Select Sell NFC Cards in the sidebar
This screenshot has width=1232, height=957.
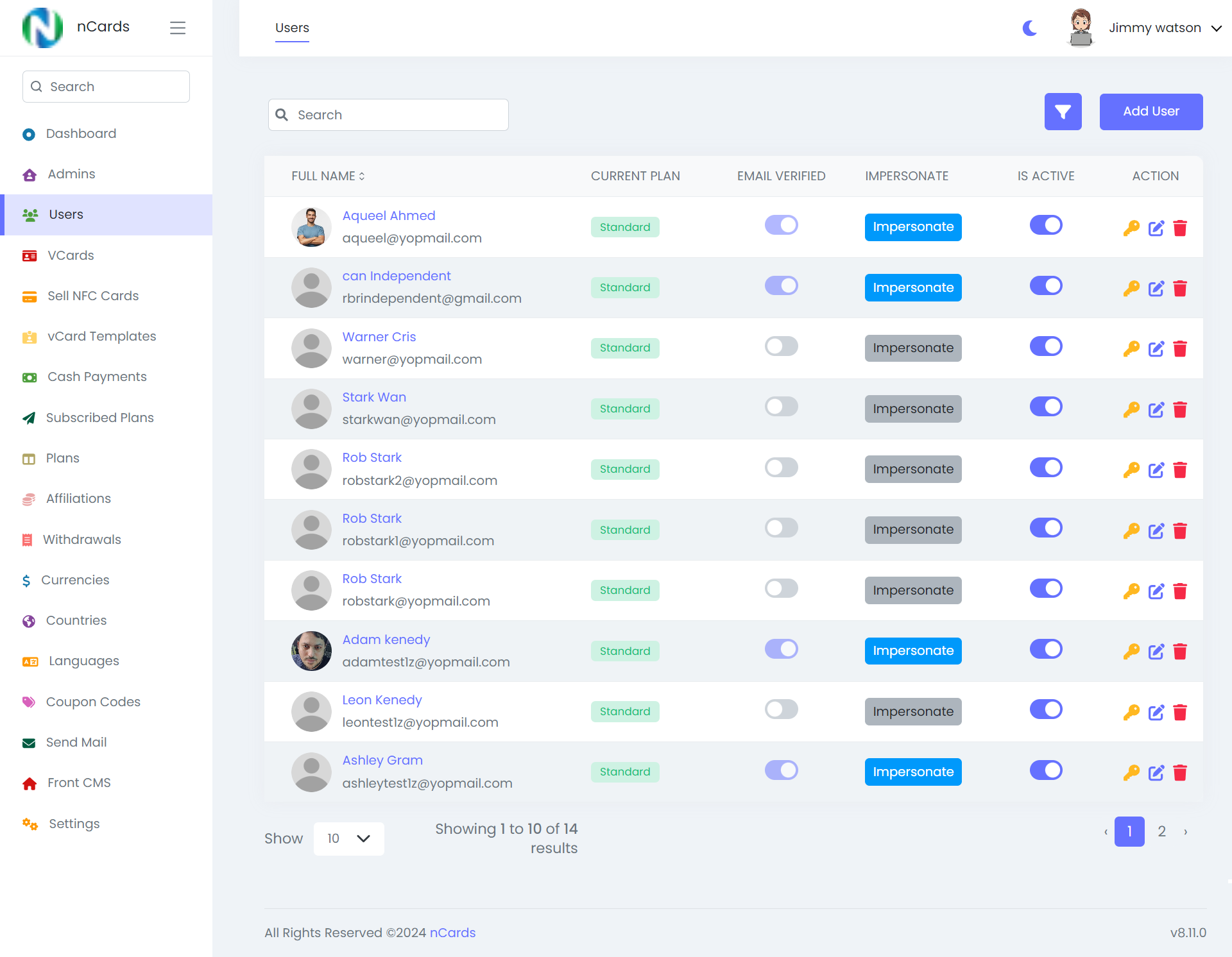click(93, 296)
